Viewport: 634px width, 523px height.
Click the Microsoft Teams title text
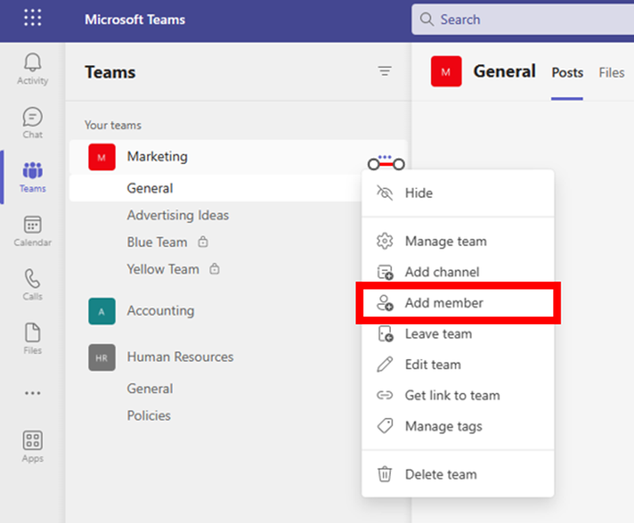135,19
